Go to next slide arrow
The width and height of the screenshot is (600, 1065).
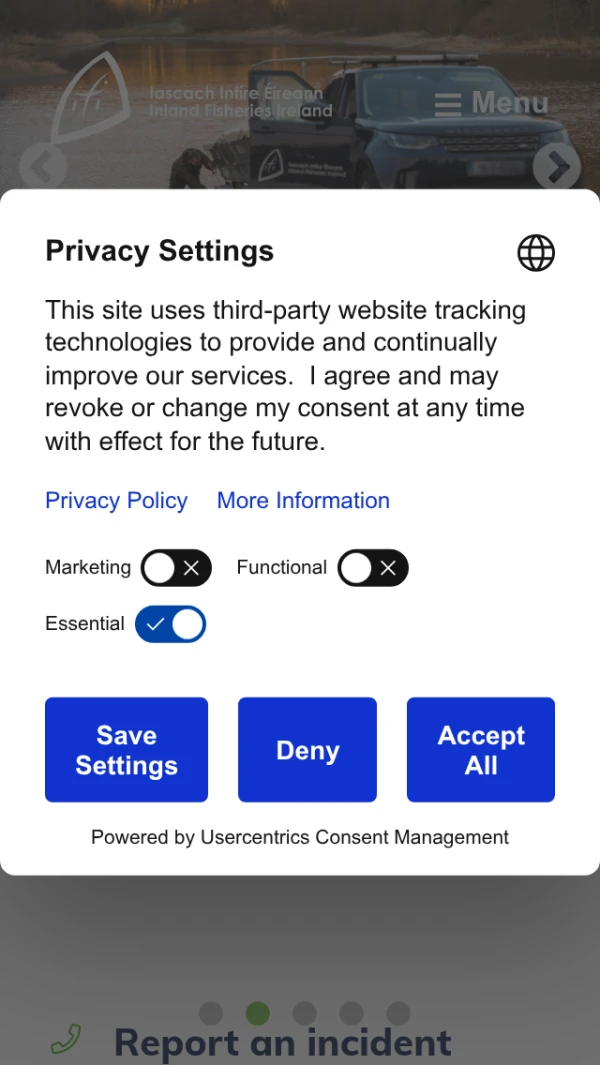556,168
